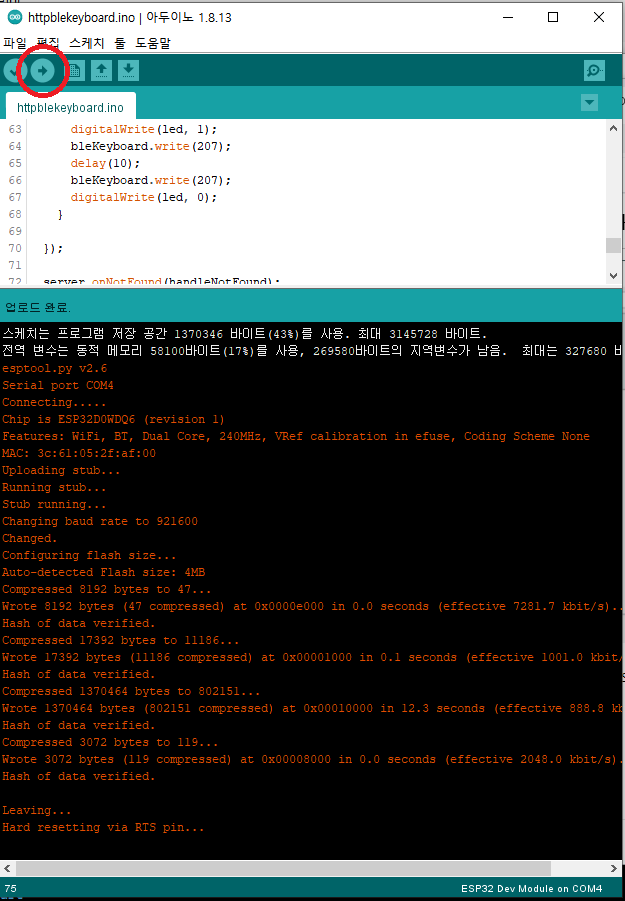Image resolution: width=625 pixels, height=901 pixels.
Task: Click the }); code on line 70
Action: click(53, 249)
